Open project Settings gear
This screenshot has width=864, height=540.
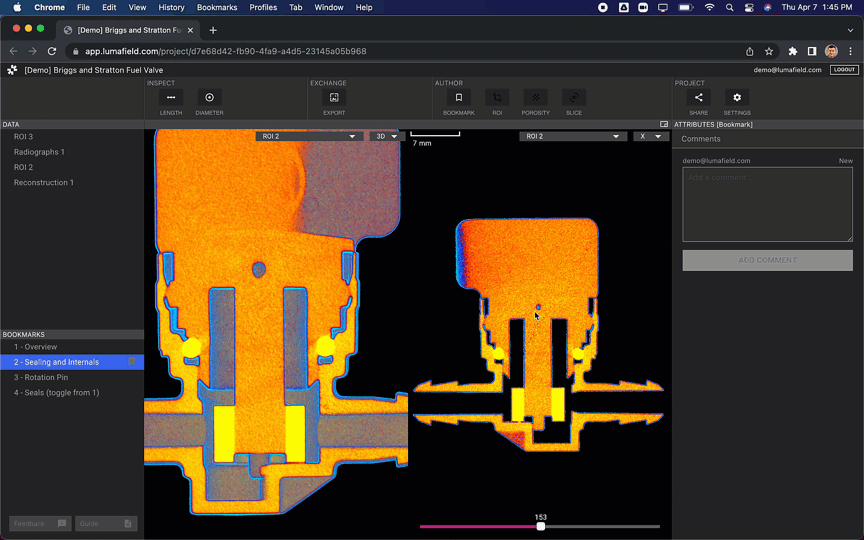click(737, 98)
